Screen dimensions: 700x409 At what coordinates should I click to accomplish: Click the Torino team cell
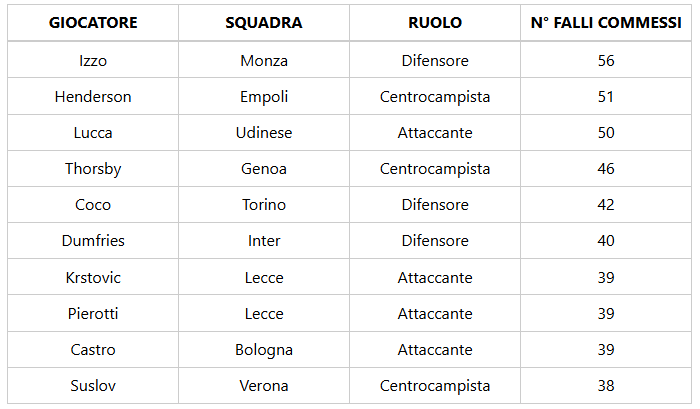pyautogui.click(x=264, y=205)
